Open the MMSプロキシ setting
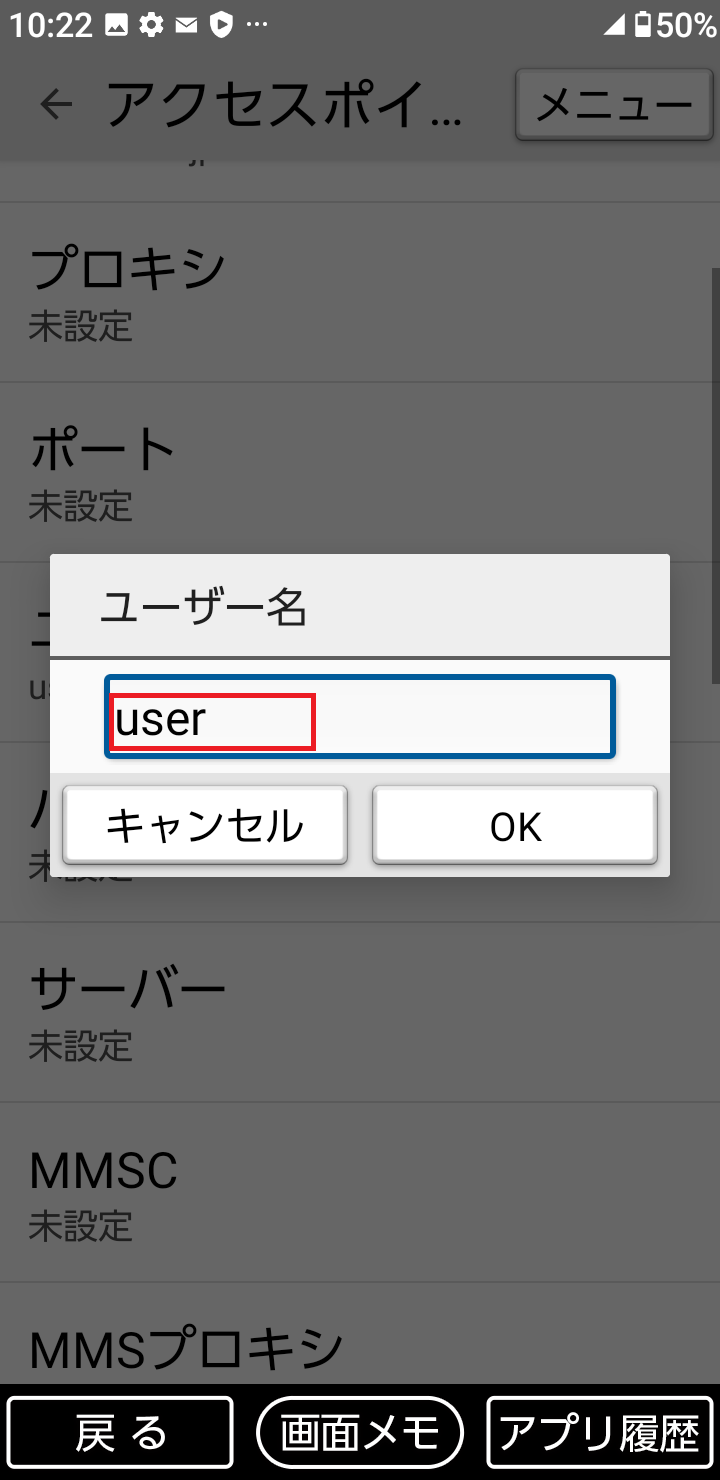 (x=360, y=1350)
